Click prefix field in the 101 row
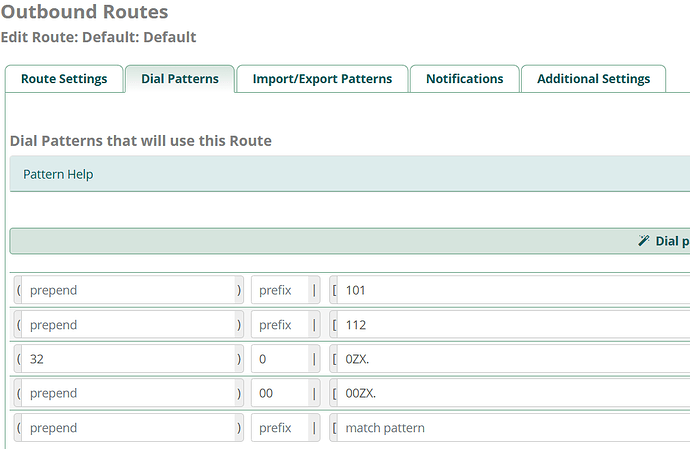690x449 pixels. point(284,290)
